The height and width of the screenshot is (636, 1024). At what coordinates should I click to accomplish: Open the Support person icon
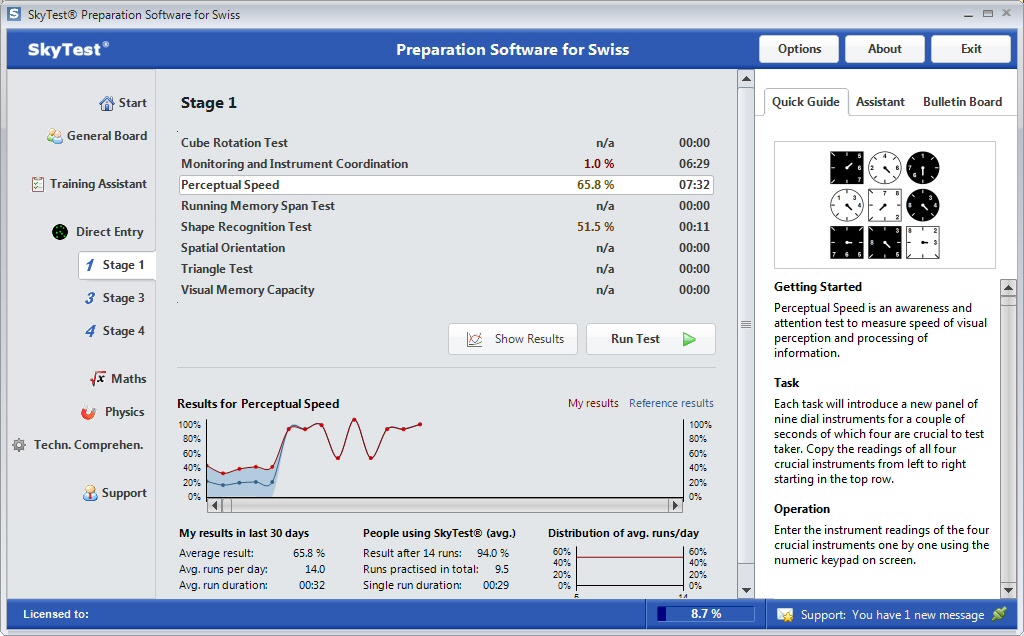coord(90,493)
